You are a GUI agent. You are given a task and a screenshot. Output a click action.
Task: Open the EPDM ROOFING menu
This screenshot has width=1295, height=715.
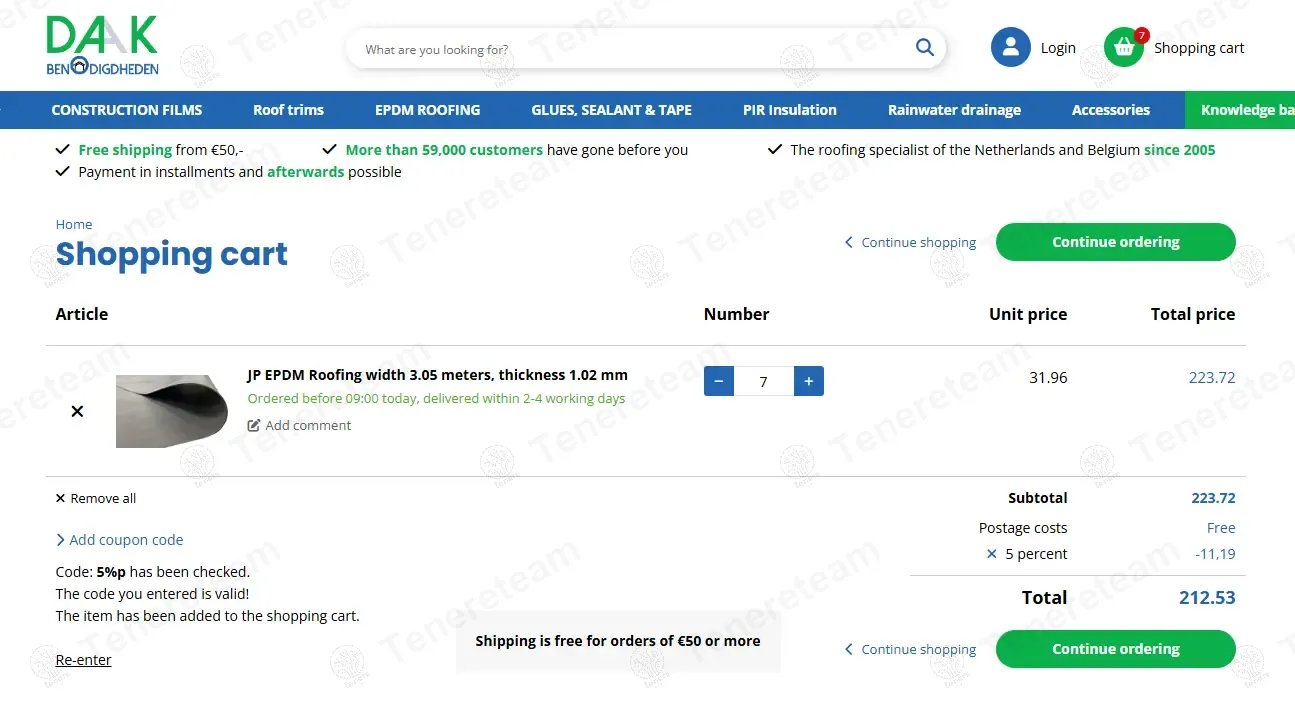[428, 110]
